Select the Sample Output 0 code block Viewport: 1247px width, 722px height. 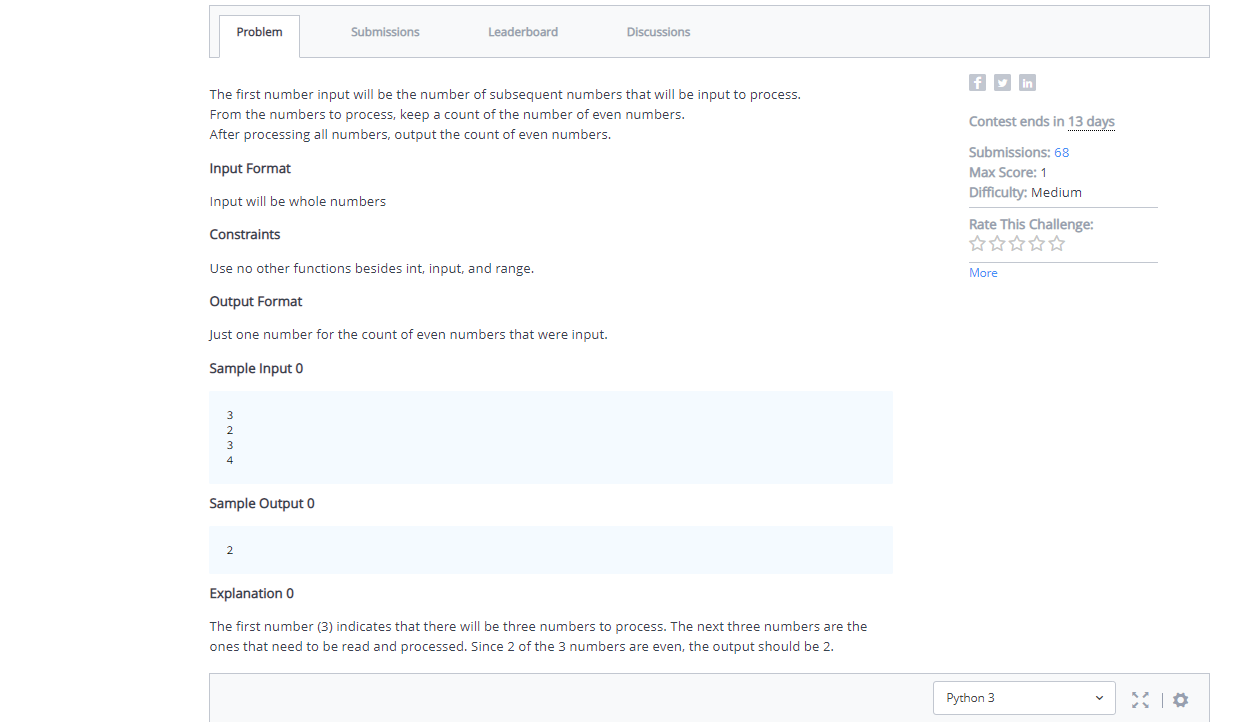pyautogui.click(x=550, y=549)
